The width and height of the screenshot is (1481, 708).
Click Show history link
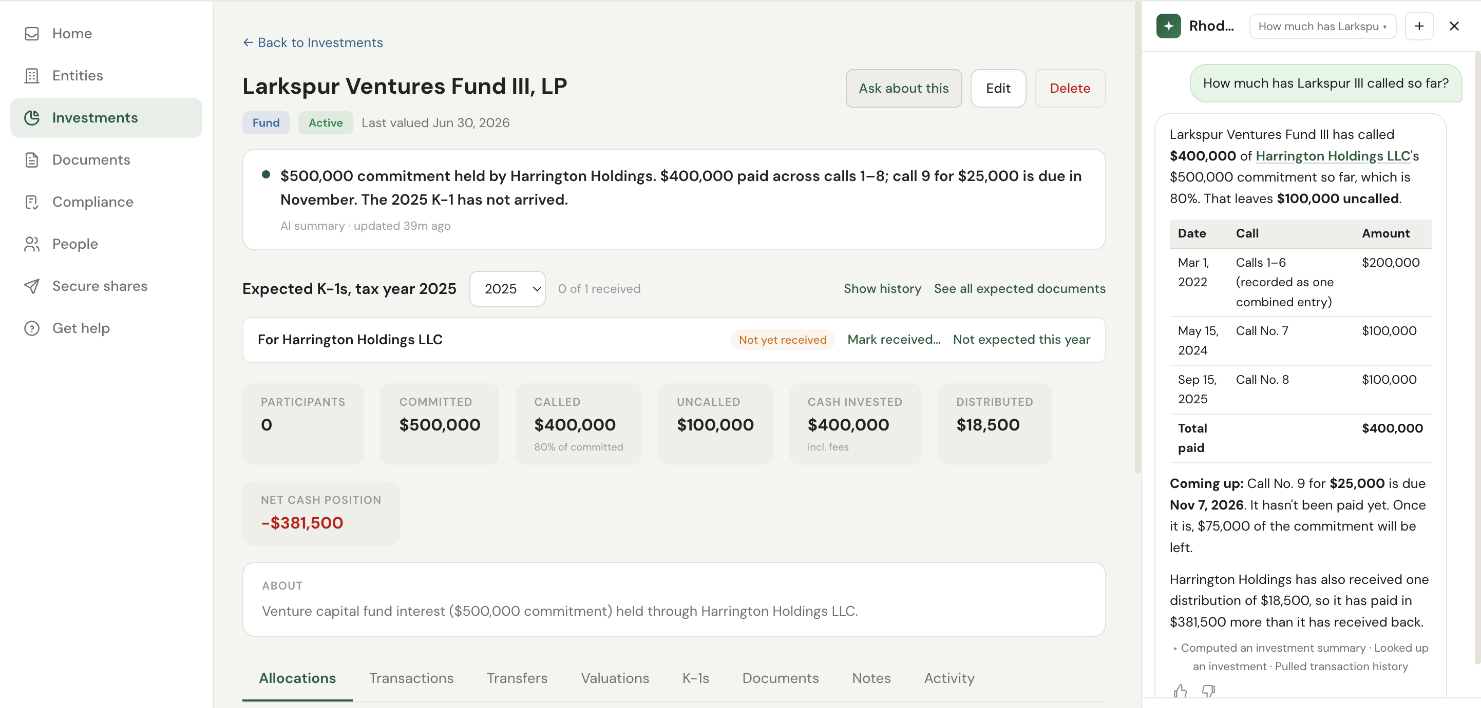tap(882, 289)
